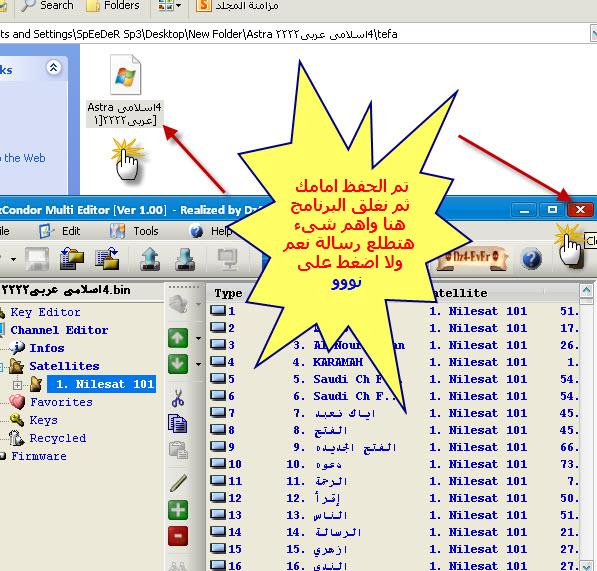The height and width of the screenshot is (571, 597).
Task: Click the green plus add icon
Action: pyautogui.click(x=178, y=510)
